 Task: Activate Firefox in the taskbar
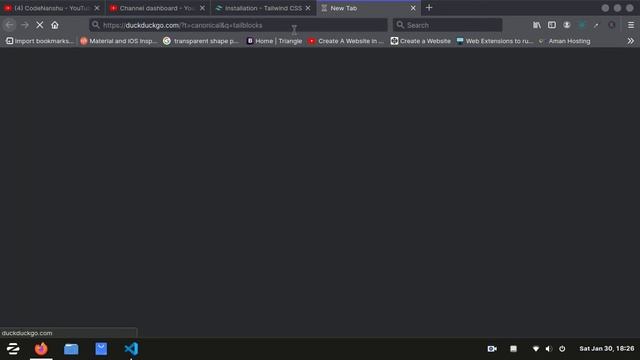pyautogui.click(x=41, y=349)
